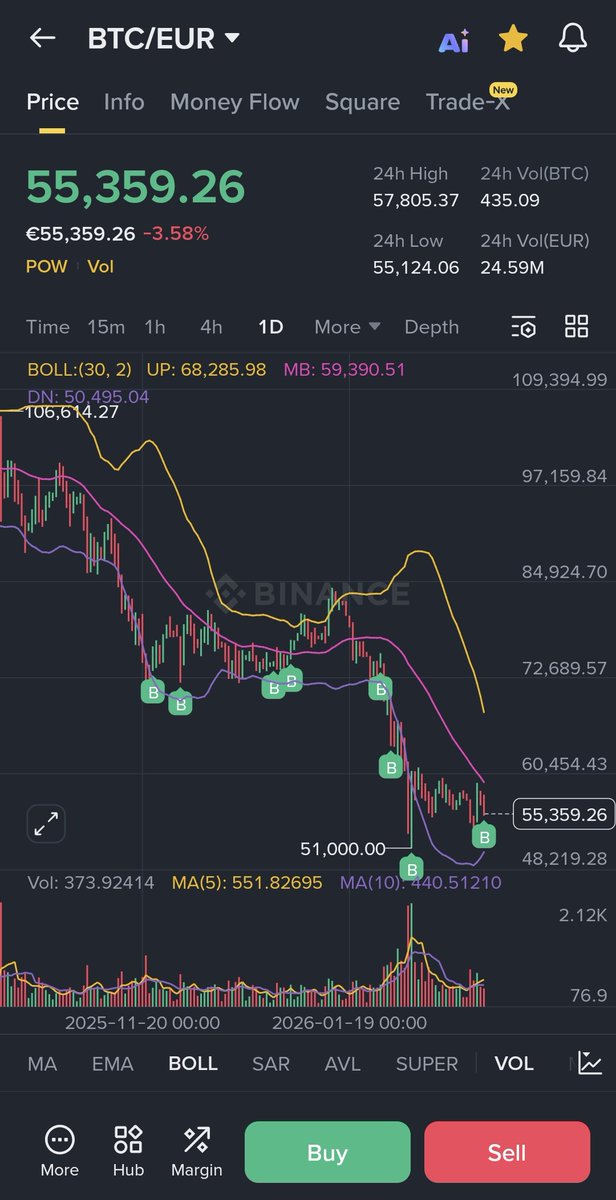Open the Trade-X tab

click(468, 102)
